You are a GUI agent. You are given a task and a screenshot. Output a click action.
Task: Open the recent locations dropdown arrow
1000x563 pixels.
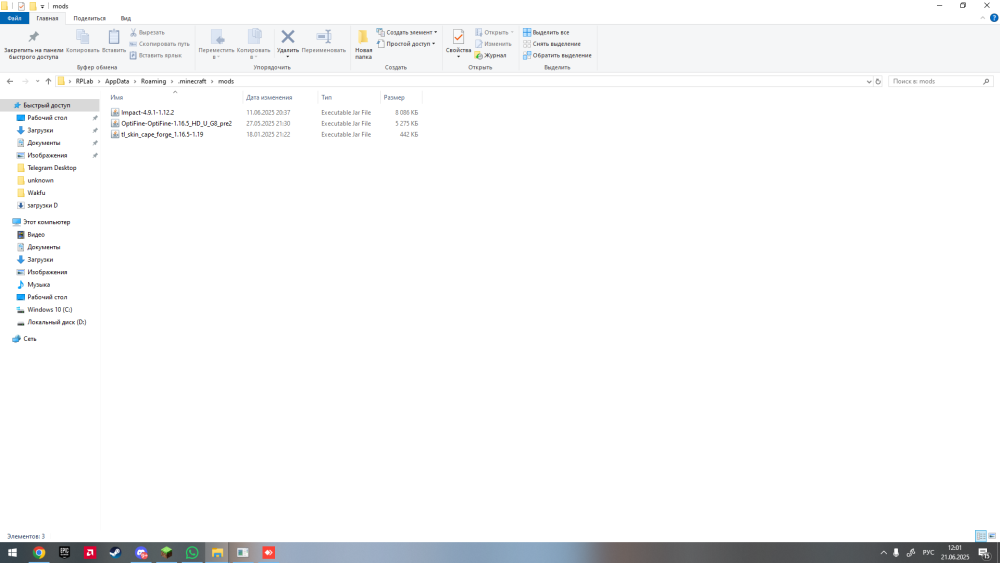[x=38, y=82]
